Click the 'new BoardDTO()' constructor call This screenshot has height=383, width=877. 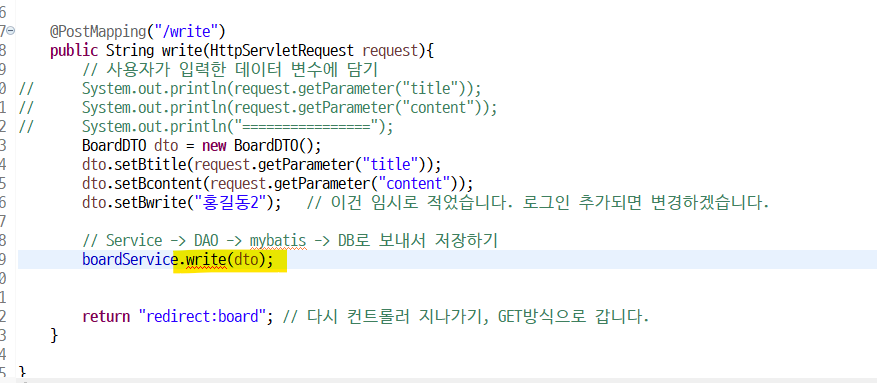pyautogui.click(x=261, y=146)
